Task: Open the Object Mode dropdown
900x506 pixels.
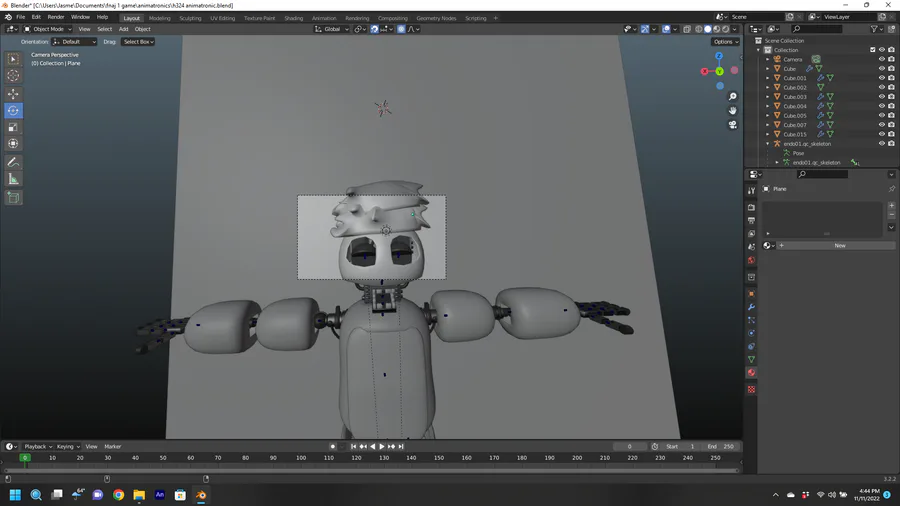Action: click(x=48, y=29)
